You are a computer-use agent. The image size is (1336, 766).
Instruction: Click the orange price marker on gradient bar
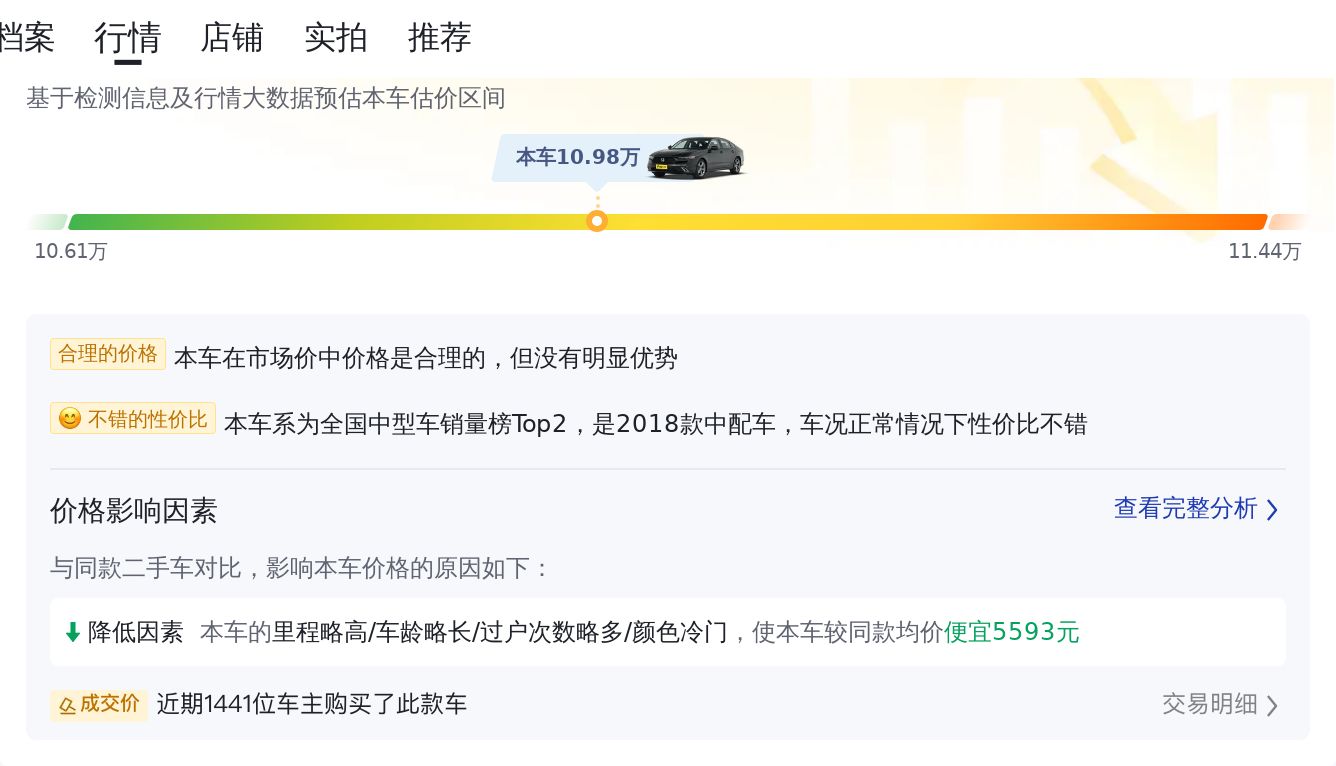tap(597, 221)
